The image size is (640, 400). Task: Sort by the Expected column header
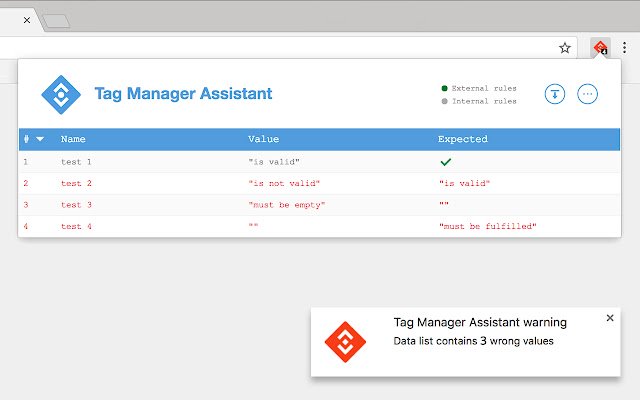(x=463, y=139)
